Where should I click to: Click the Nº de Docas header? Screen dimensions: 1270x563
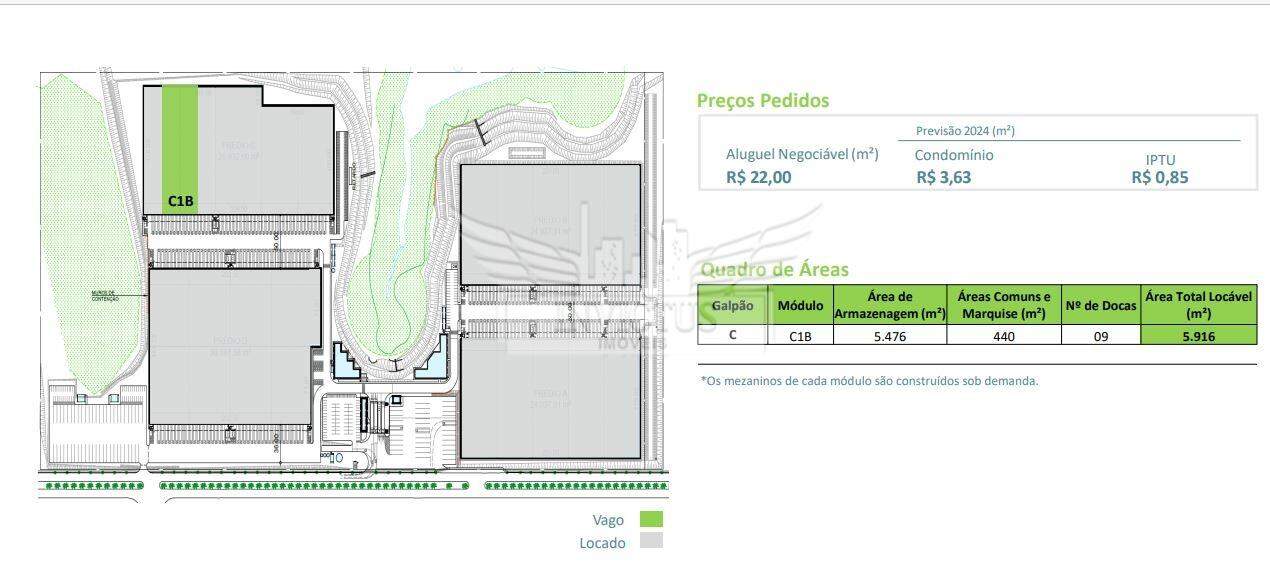(1101, 305)
